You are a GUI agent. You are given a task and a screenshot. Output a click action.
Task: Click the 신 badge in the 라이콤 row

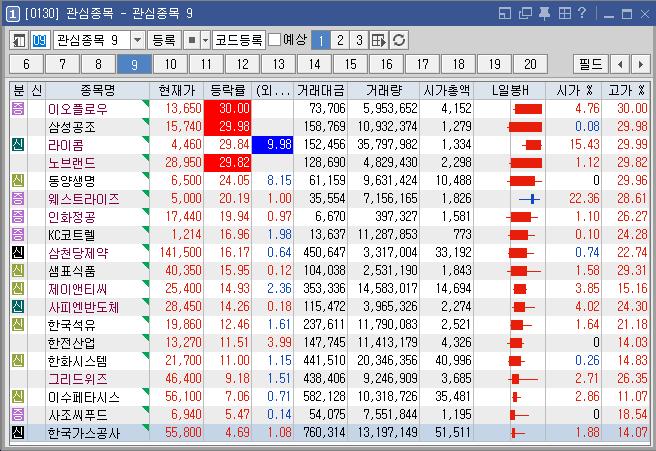18,145
